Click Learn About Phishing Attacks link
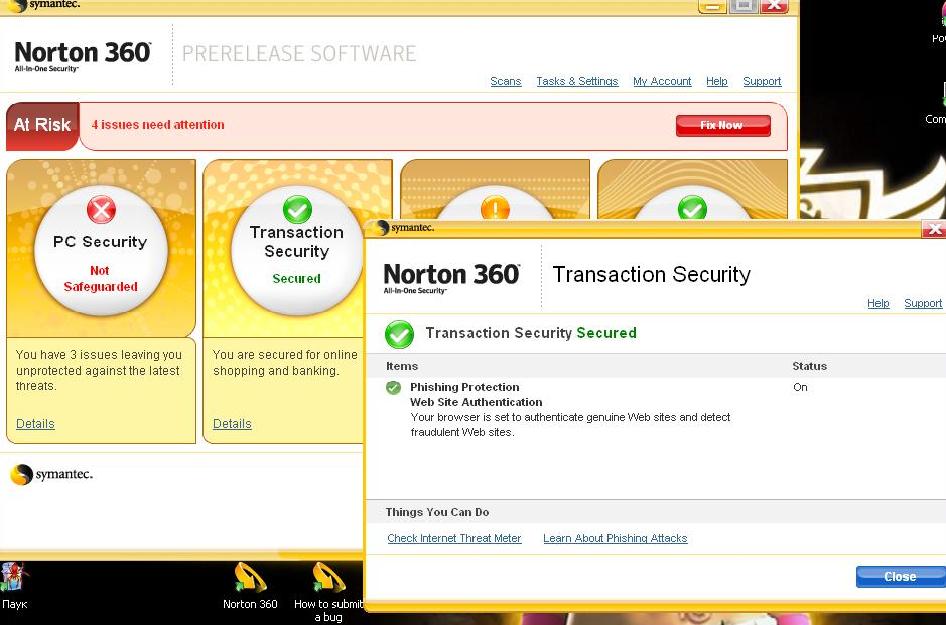 (x=615, y=538)
